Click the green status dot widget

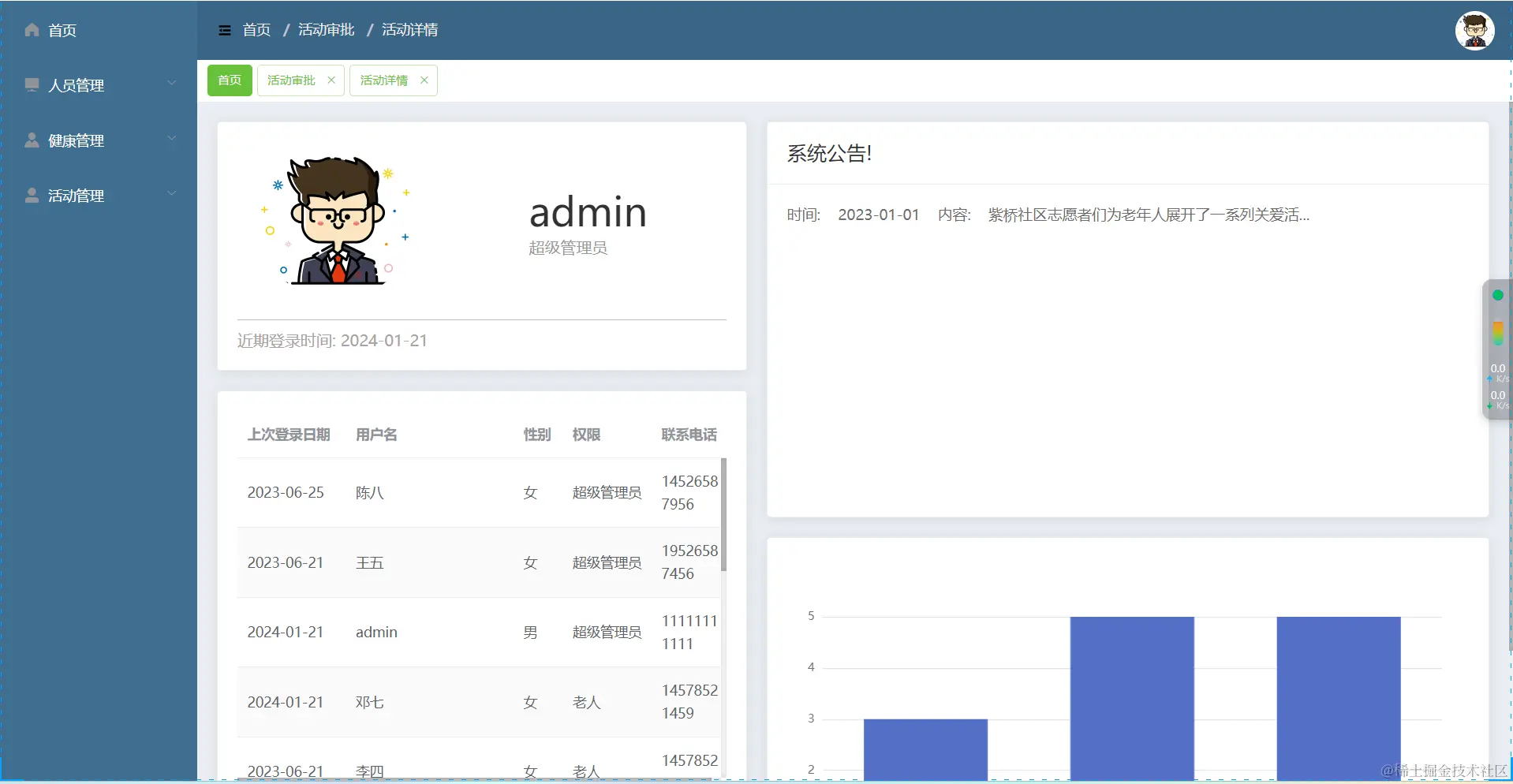point(1497,295)
